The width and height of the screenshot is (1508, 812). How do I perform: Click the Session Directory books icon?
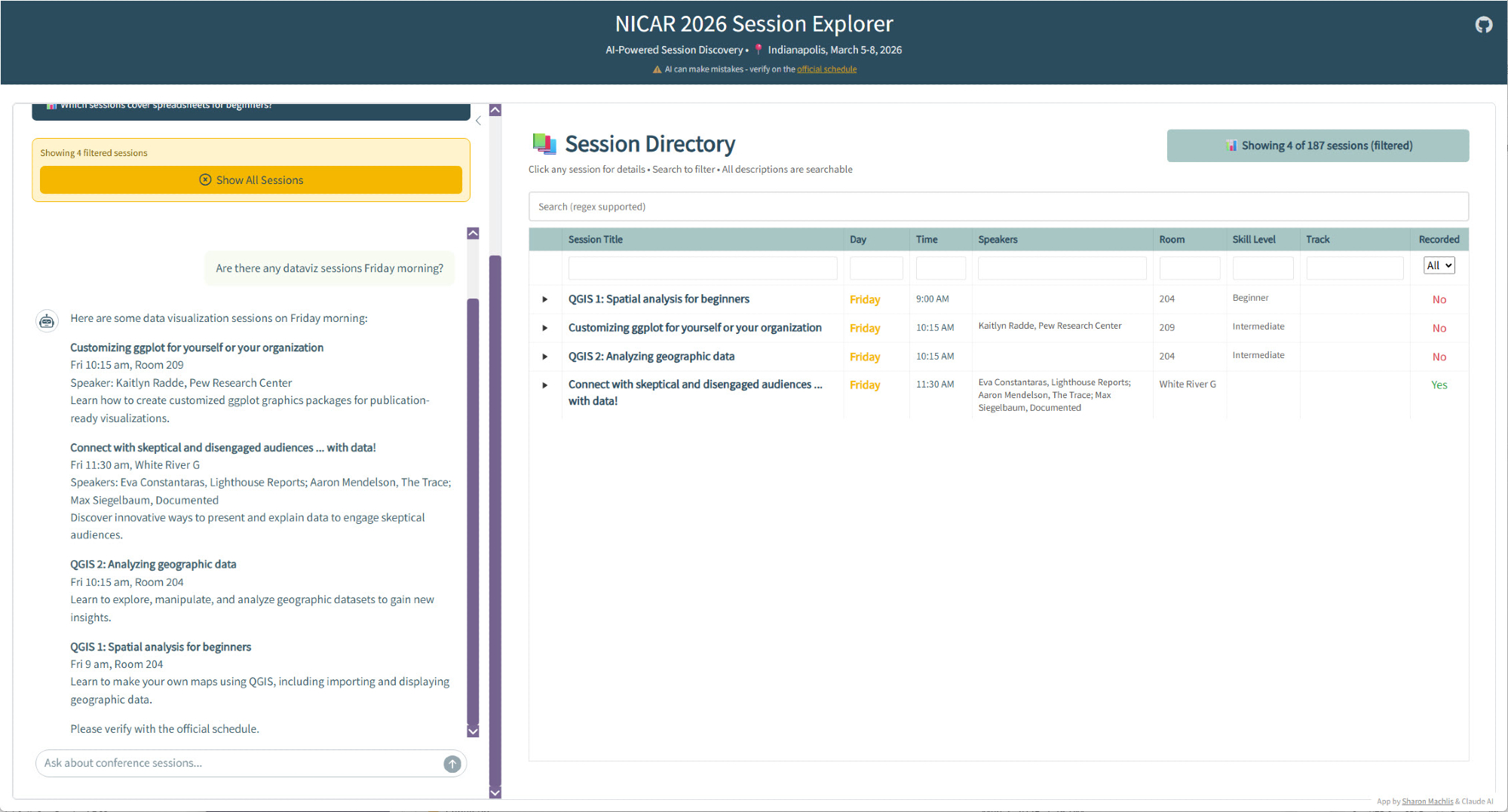click(544, 143)
